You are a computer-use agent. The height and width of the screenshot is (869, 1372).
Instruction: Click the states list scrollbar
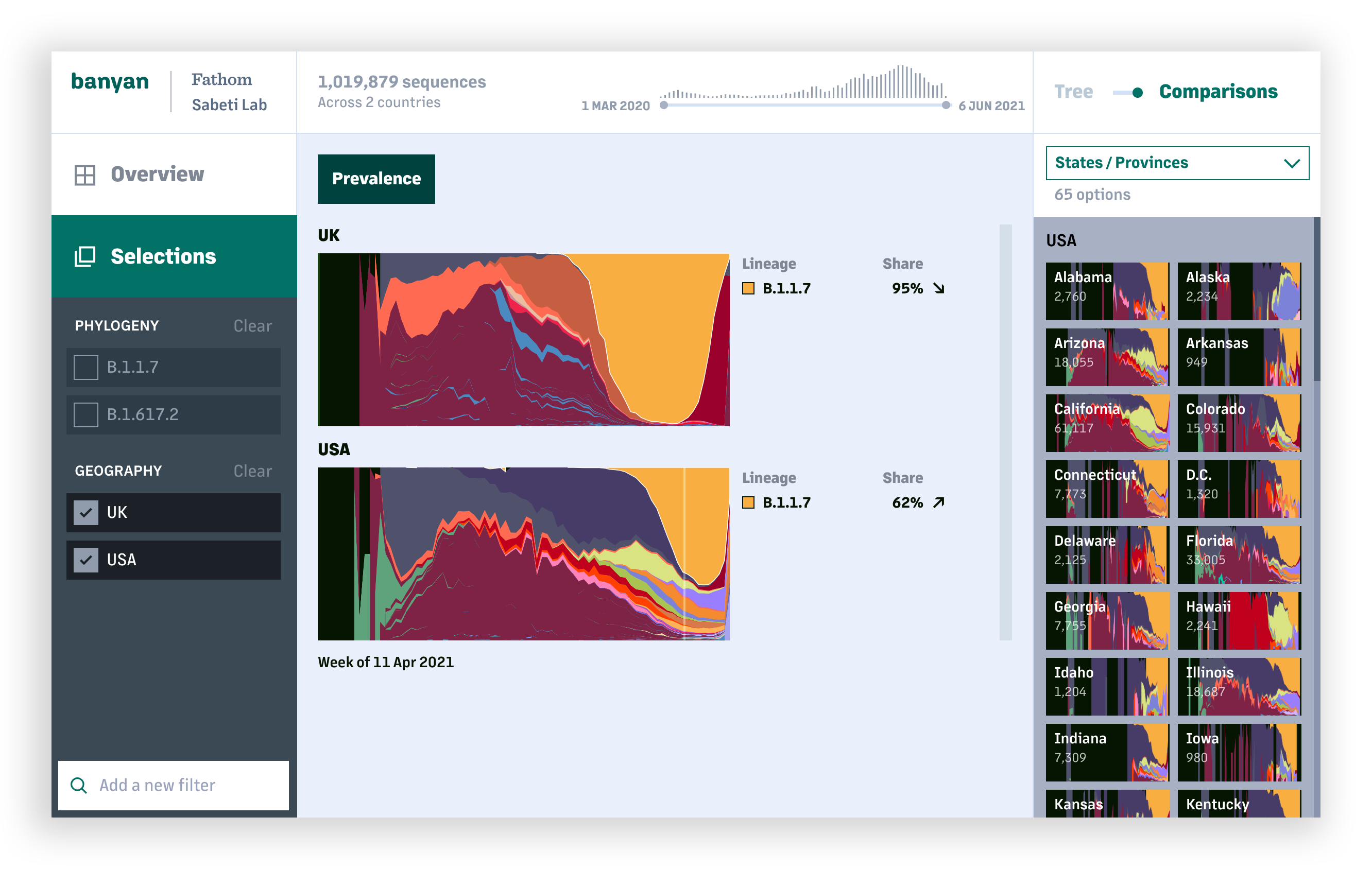1317,299
